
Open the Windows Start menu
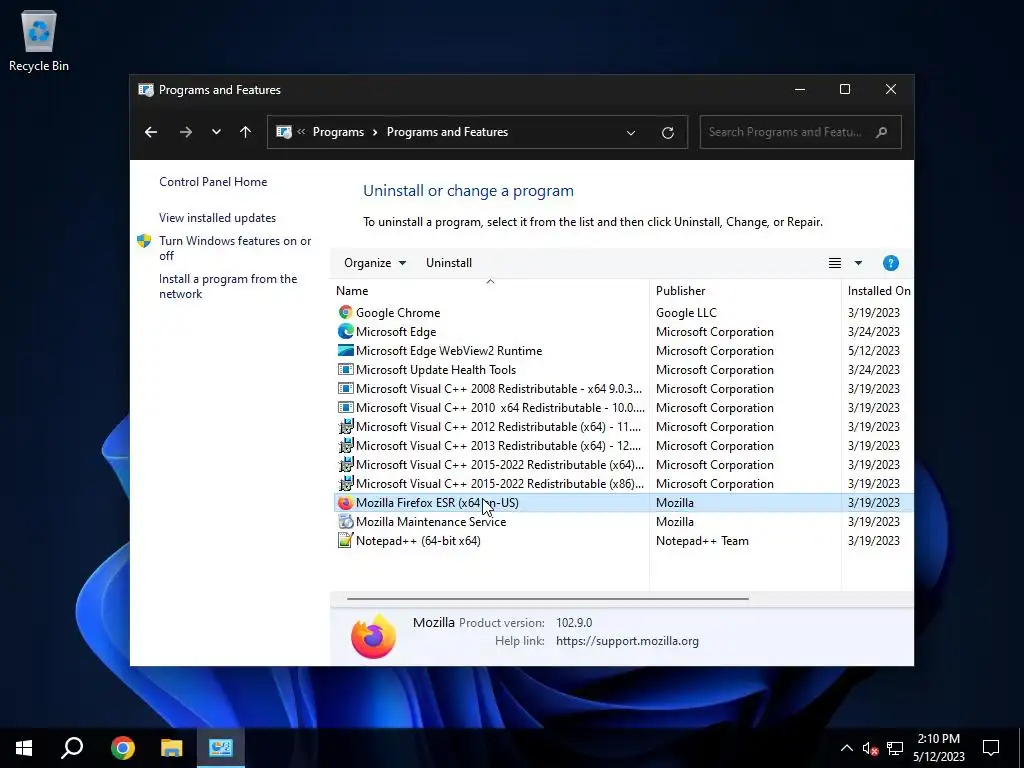pyautogui.click(x=24, y=748)
